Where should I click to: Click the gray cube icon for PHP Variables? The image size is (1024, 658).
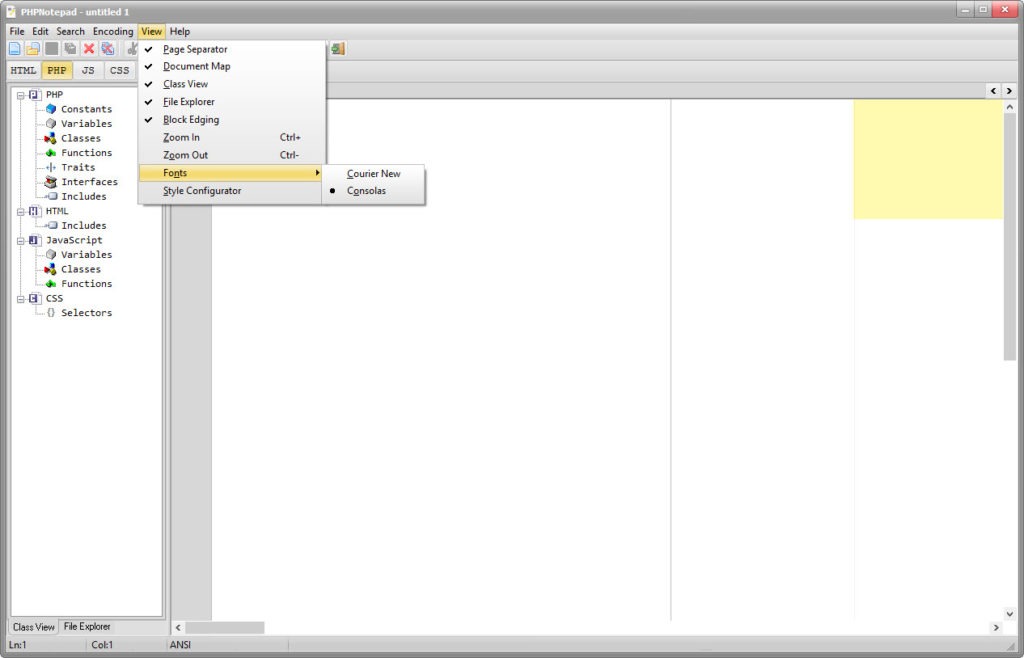pyautogui.click(x=51, y=123)
